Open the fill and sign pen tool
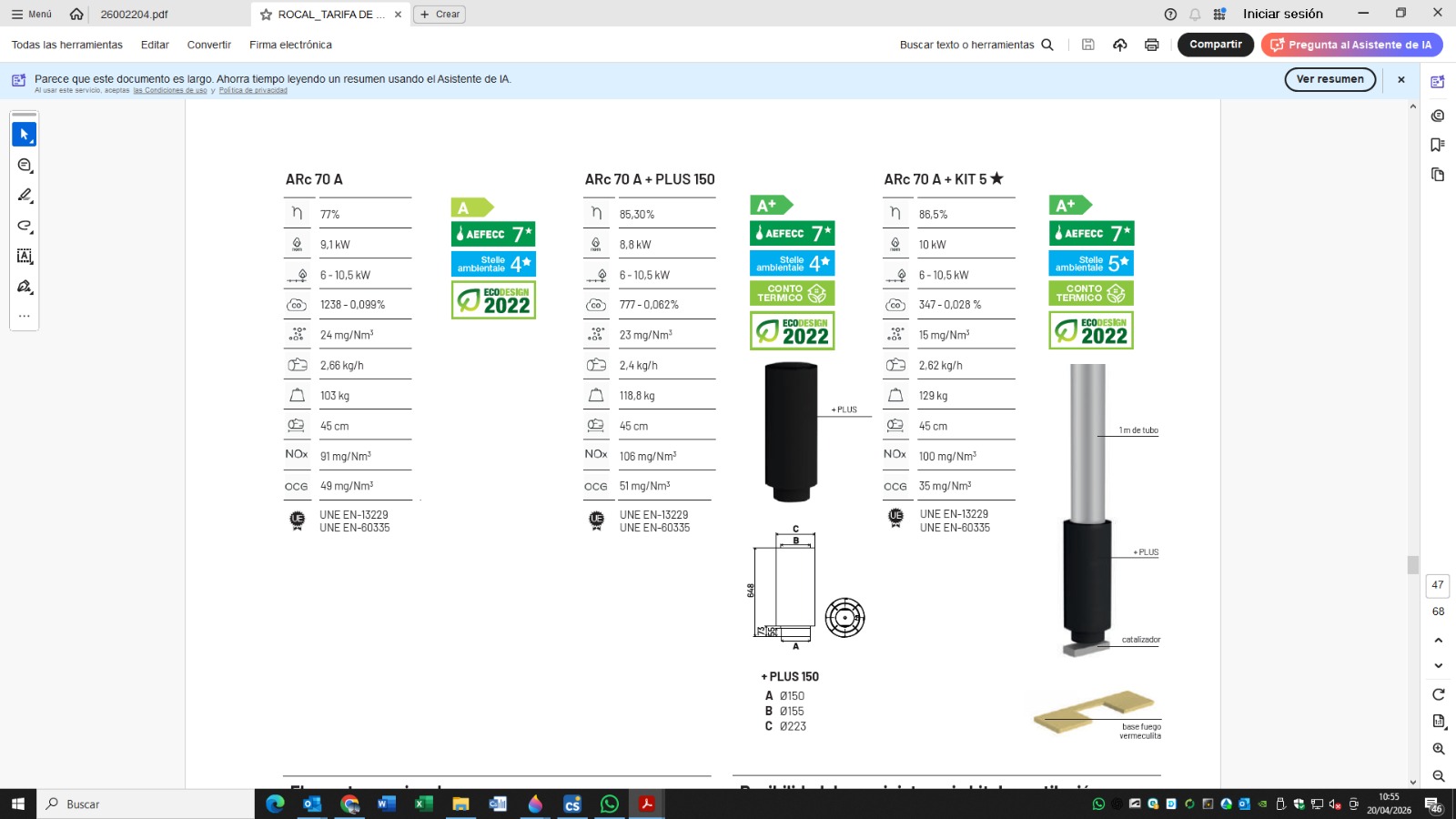Viewport: 1456px width, 819px height. [x=25, y=287]
